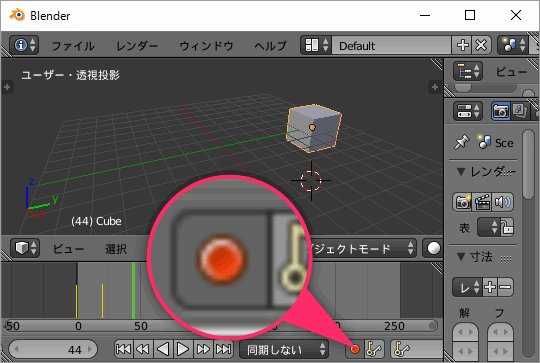The width and height of the screenshot is (540, 363).
Task: Play animation forward
Action: (183, 349)
